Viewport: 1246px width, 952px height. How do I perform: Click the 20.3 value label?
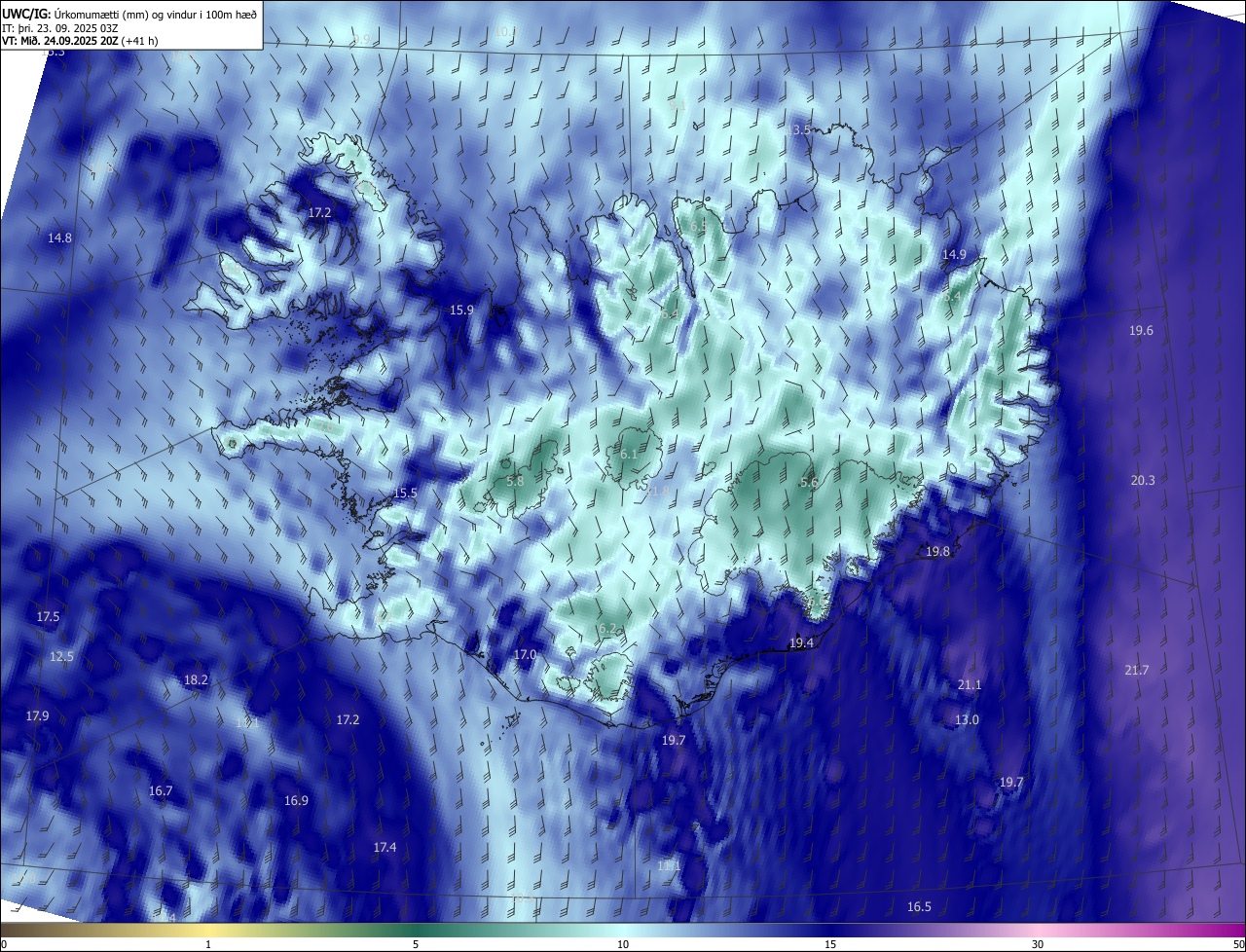1143,481
